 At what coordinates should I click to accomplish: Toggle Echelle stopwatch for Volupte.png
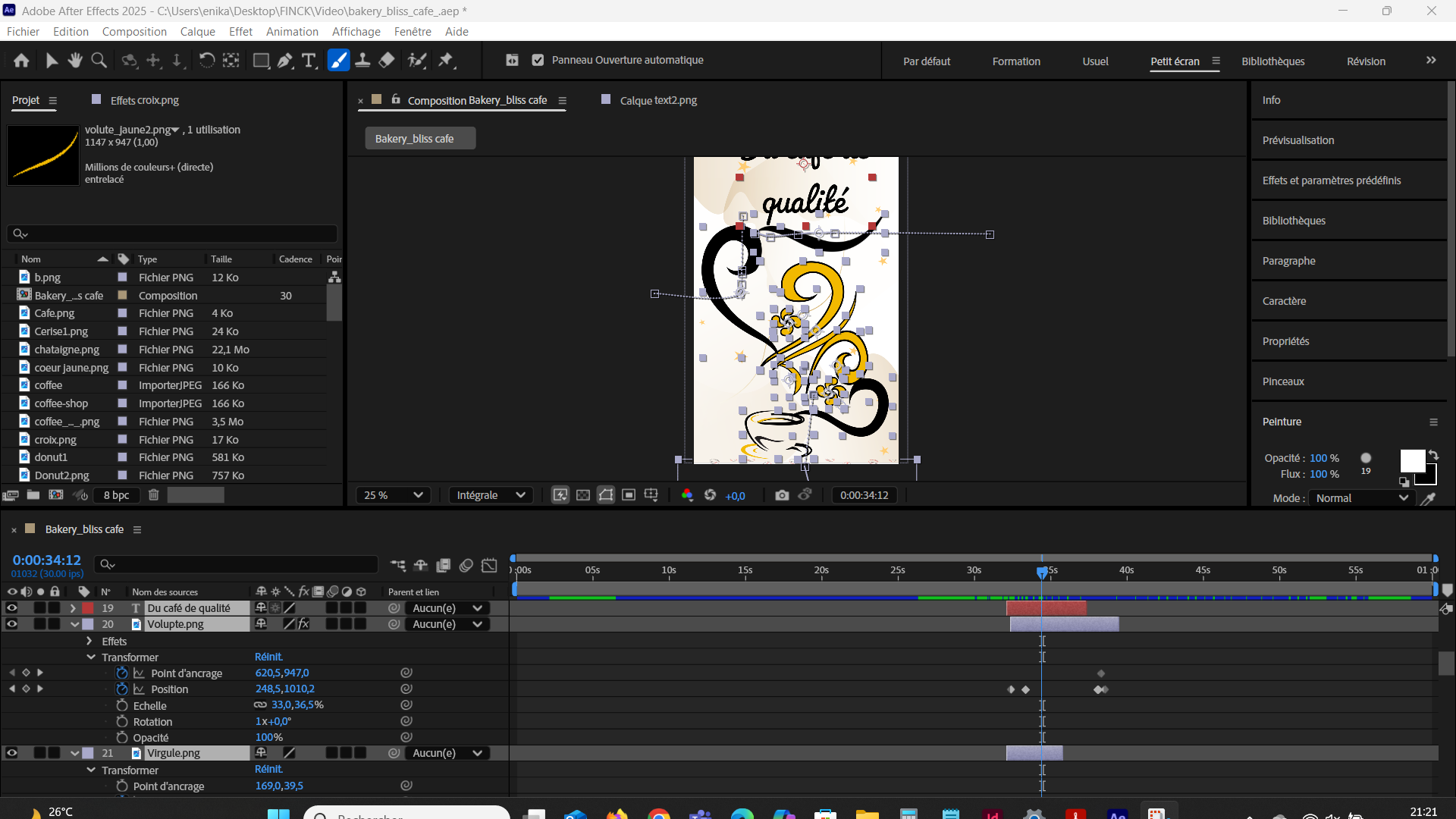click(122, 705)
